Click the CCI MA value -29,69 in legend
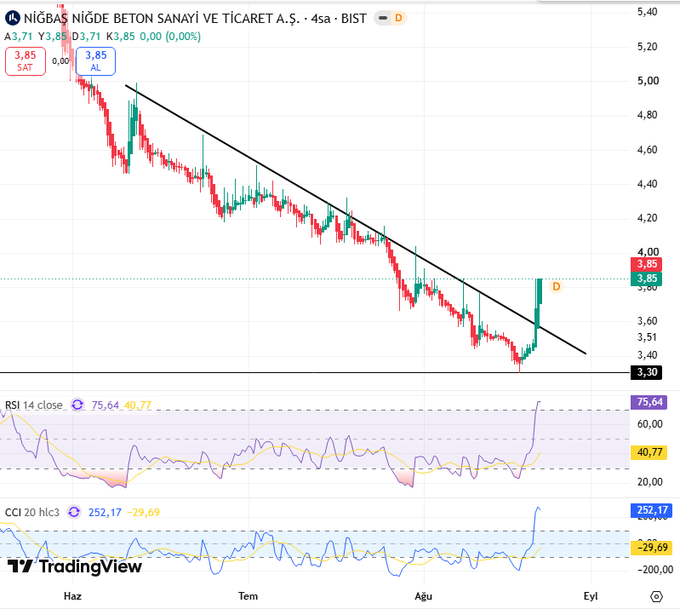Screen dimensions: 680x609 coord(143,512)
